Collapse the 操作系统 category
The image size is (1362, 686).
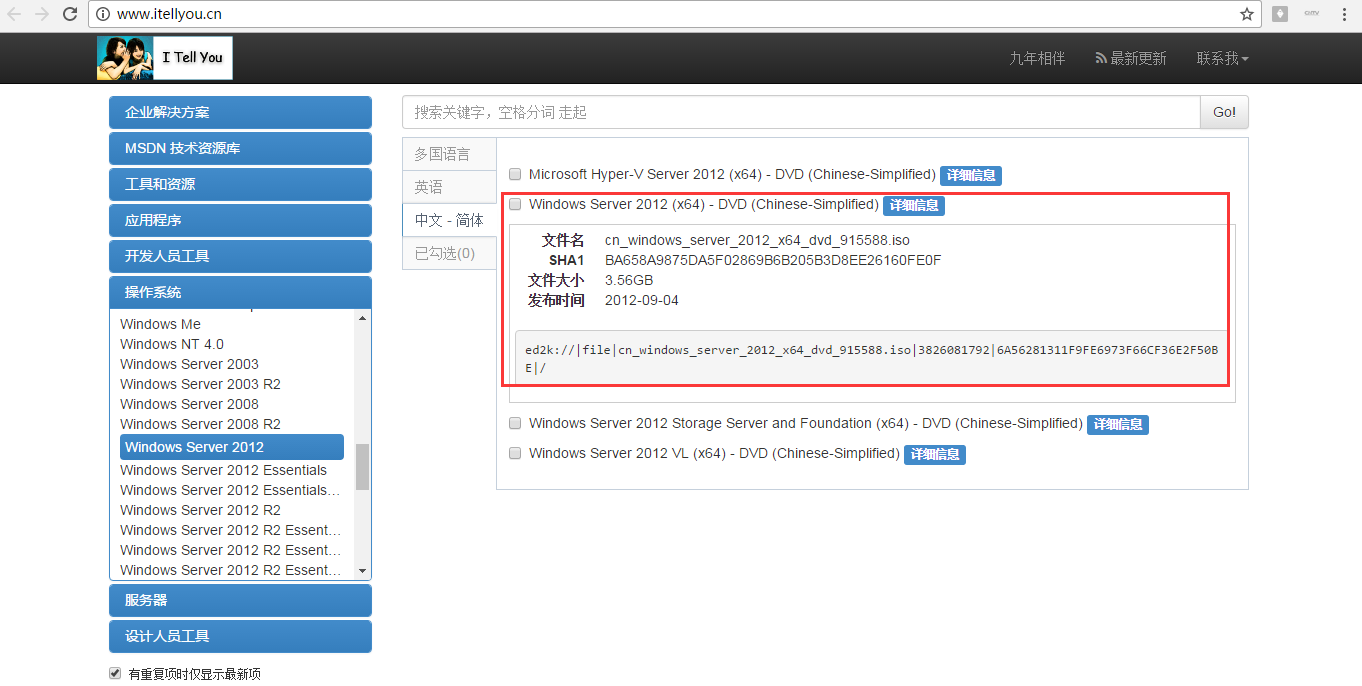240,292
